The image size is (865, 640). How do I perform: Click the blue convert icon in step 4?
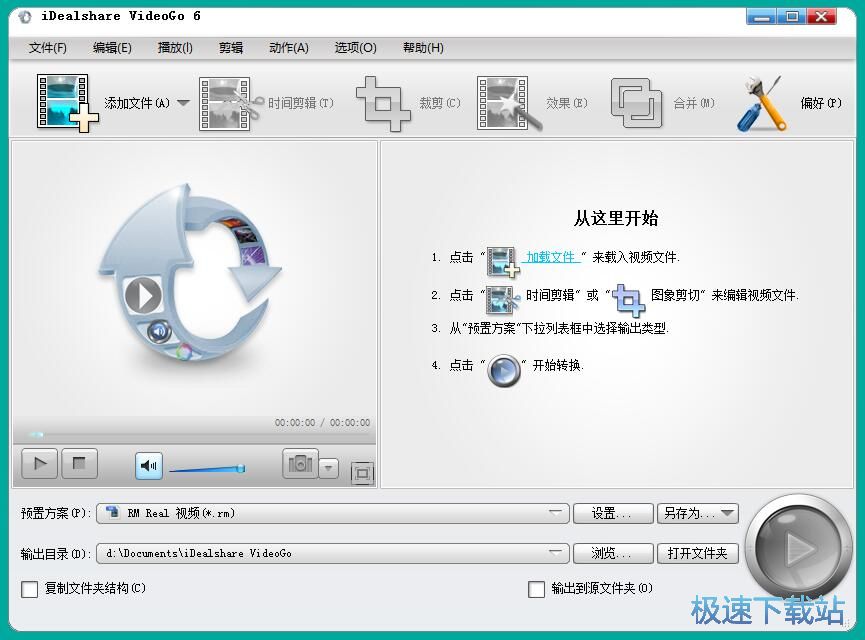(504, 370)
